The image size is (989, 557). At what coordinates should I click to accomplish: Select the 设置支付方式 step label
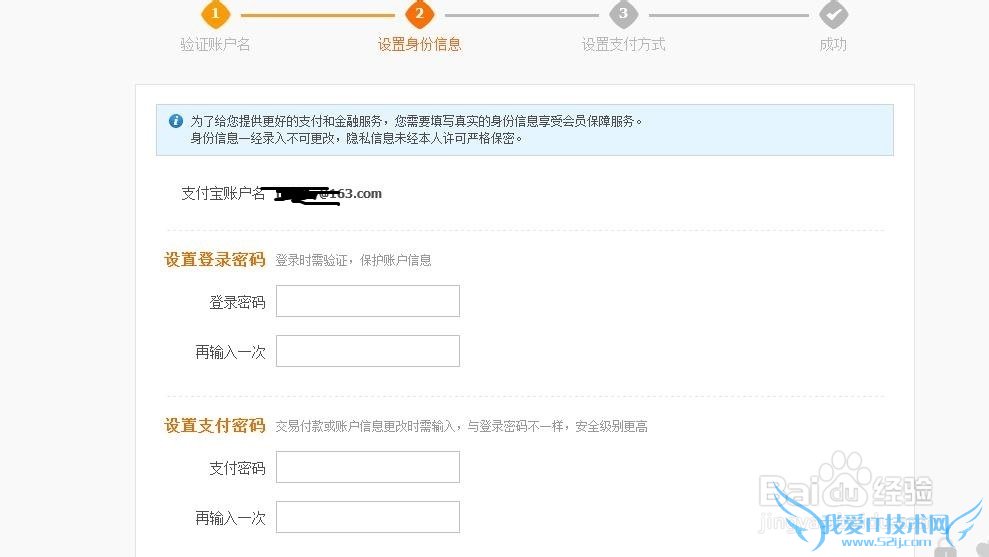tap(623, 44)
